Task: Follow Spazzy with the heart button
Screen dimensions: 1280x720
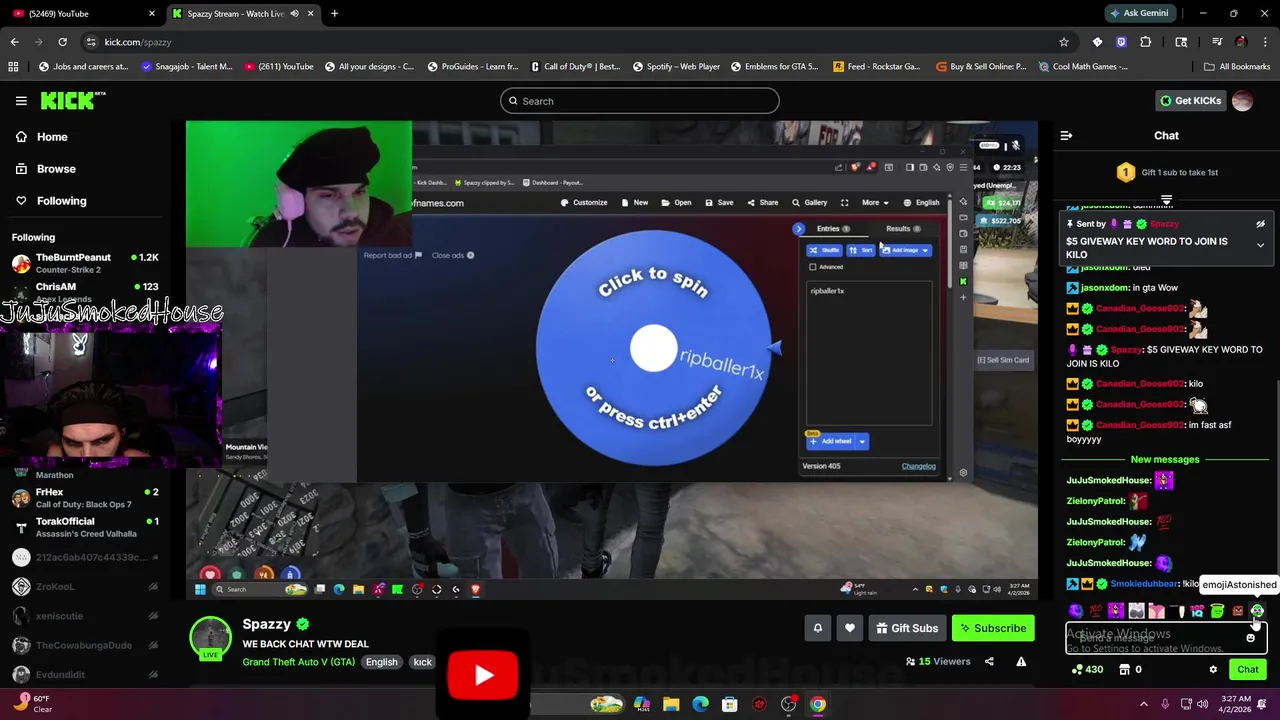Action: [850, 628]
